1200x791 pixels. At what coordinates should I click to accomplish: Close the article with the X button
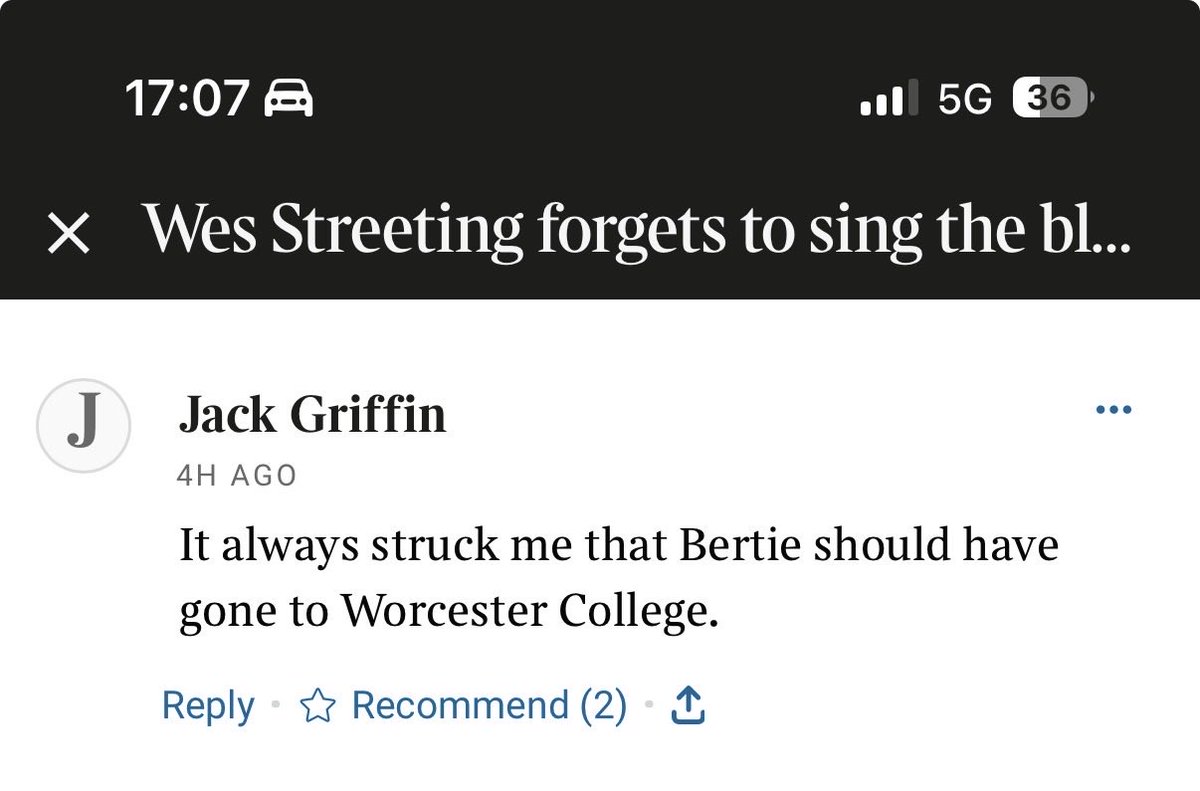(x=67, y=235)
